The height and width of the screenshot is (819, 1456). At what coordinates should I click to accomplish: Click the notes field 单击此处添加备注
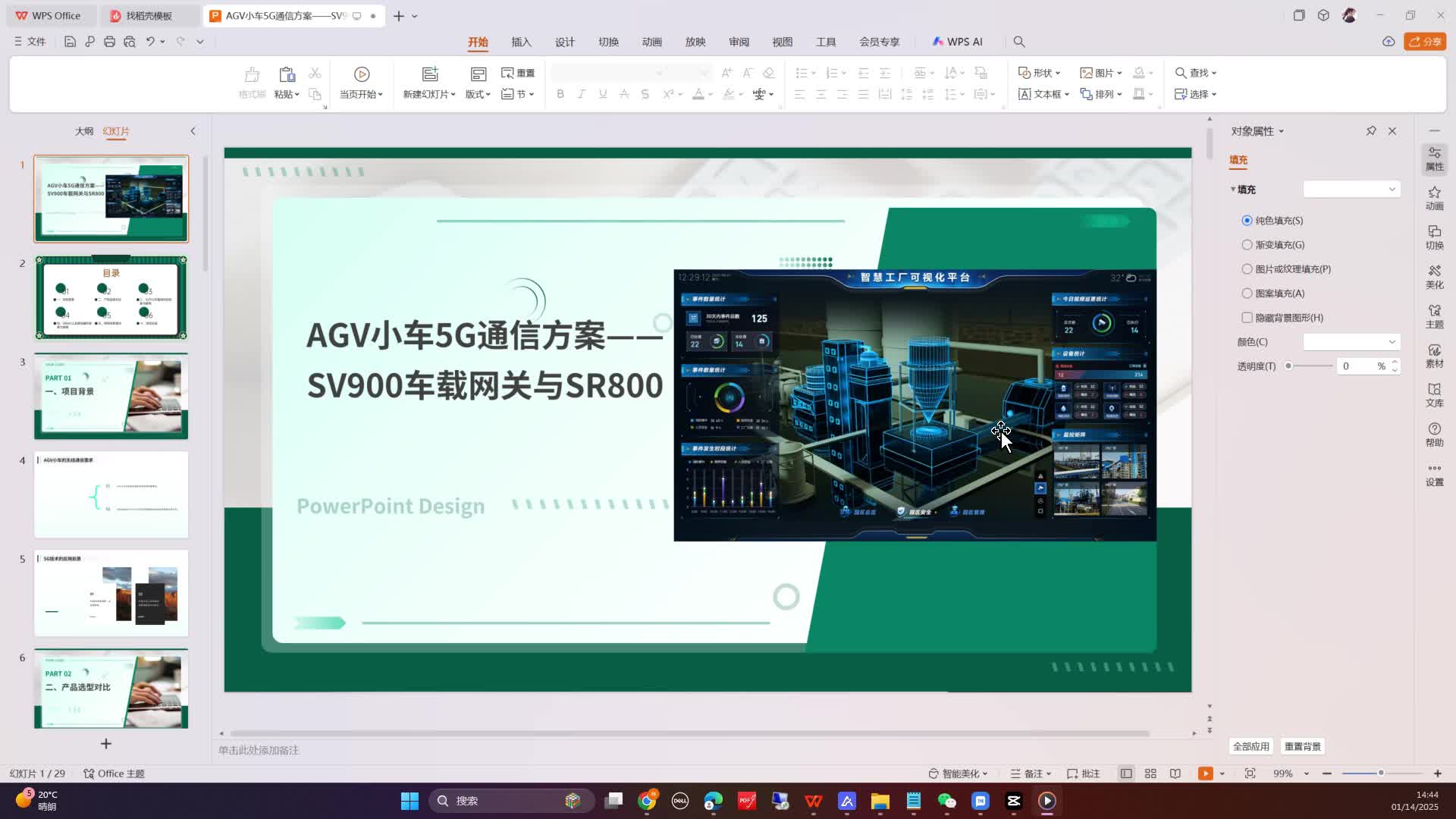pyautogui.click(x=259, y=750)
